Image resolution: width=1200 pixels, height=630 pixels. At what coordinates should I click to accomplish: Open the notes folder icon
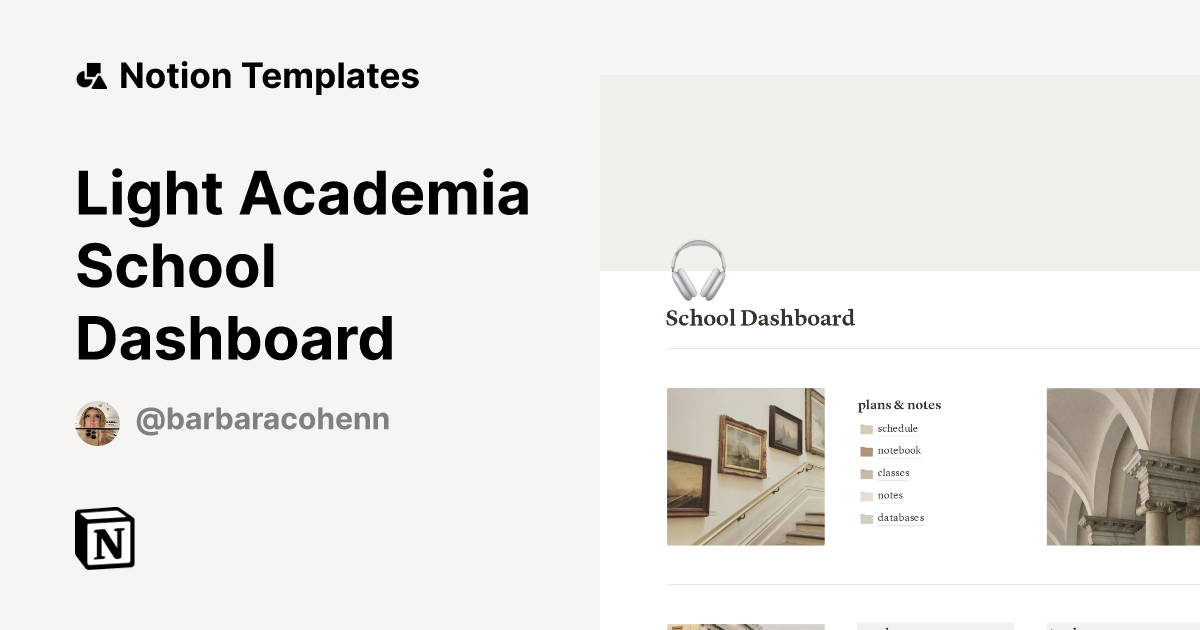[865, 495]
